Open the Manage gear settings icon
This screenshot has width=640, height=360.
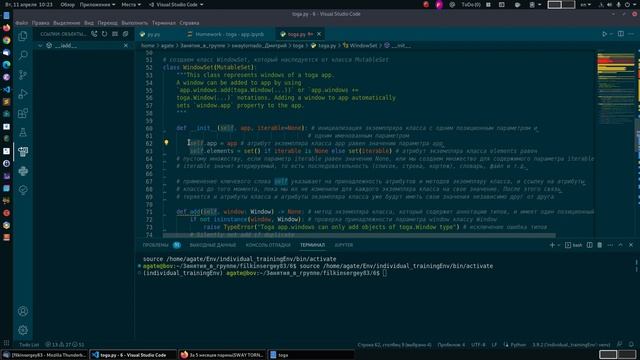23,330
